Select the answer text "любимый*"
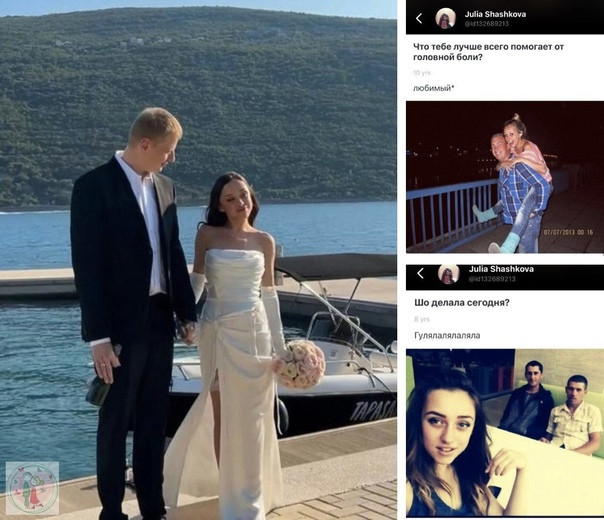The image size is (604, 520). point(433,89)
